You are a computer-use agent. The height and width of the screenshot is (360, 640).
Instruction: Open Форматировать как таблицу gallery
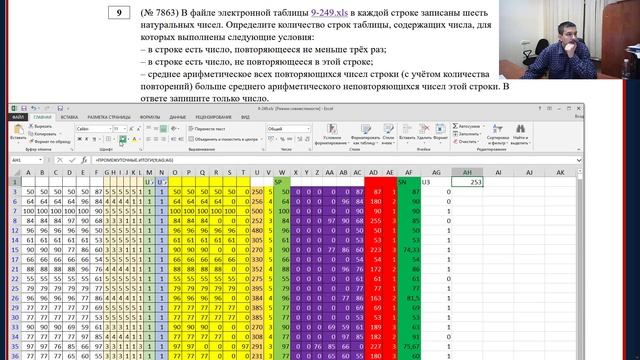(365, 134)
